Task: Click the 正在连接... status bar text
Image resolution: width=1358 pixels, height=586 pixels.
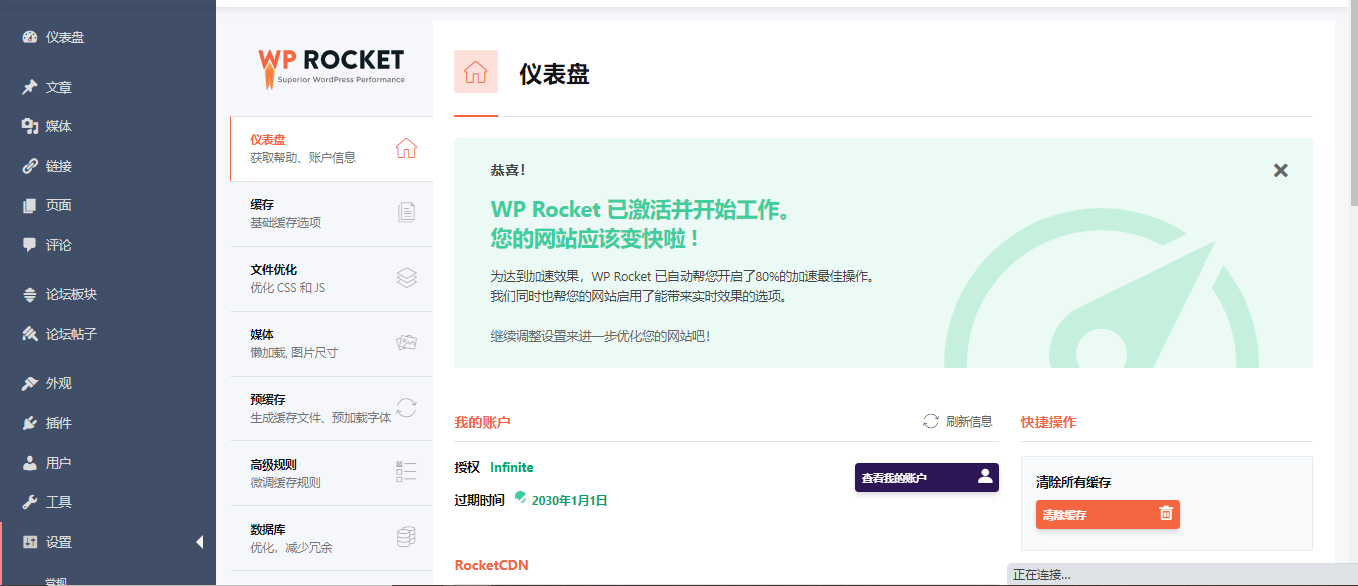Action: click(1042, 575)
